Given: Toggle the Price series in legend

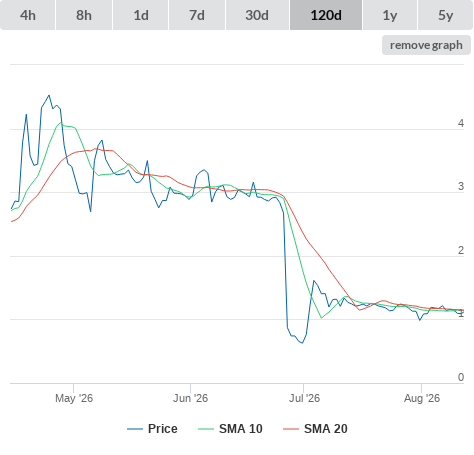Looking at the screenshot, I should (x=162, y=429).
